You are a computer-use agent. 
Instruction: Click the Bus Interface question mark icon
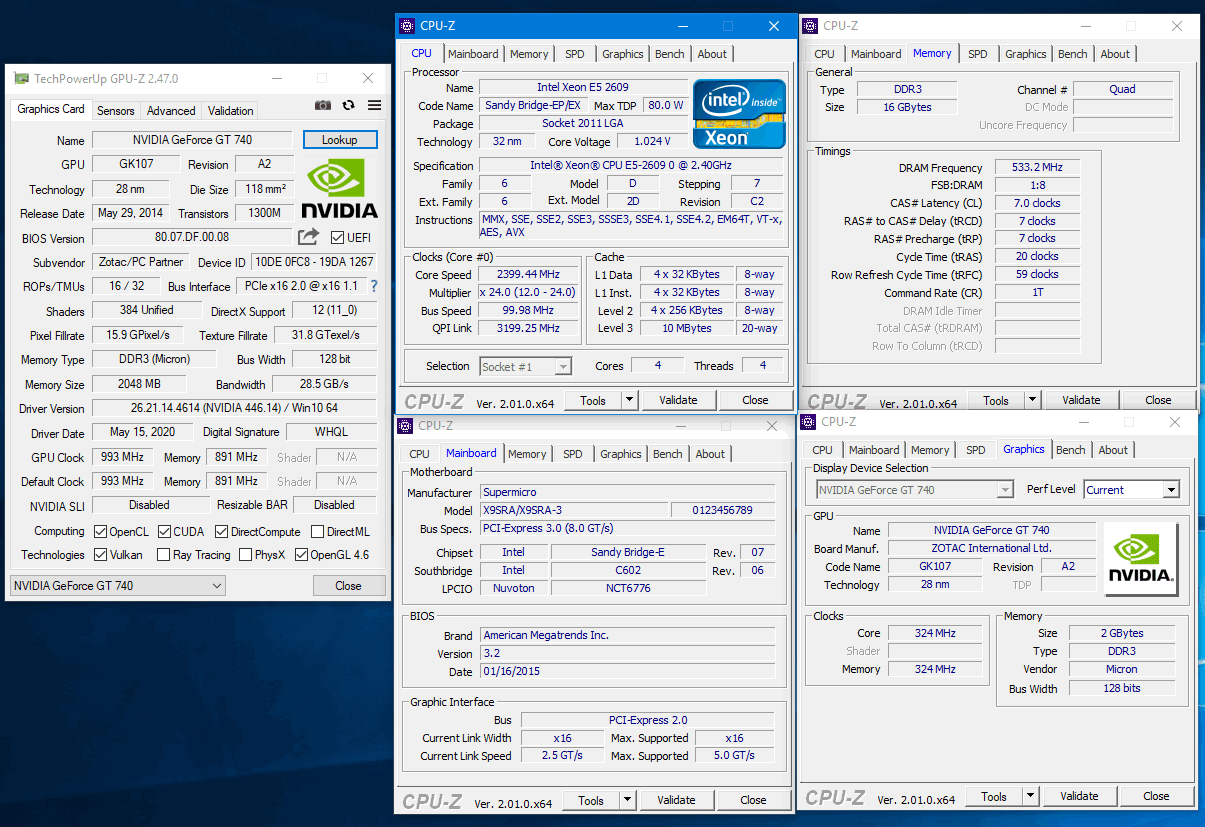click(374, 286)
